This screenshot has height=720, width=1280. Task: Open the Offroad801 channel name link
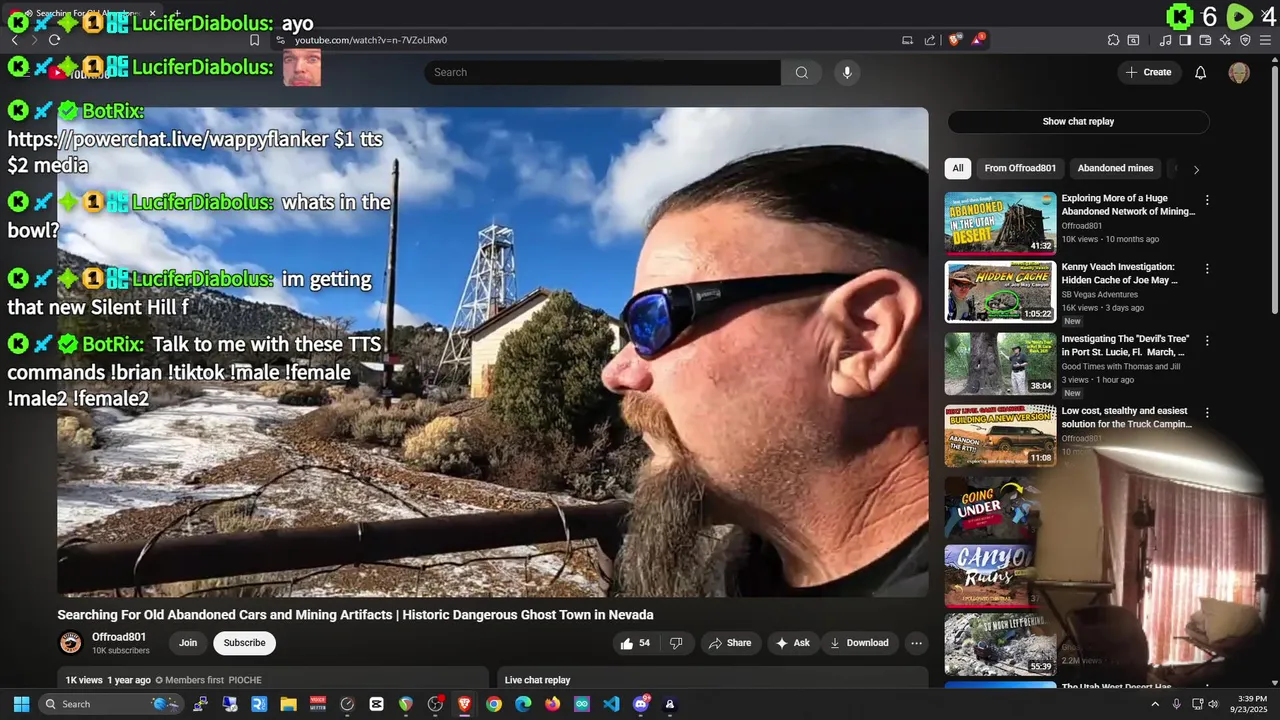(x=119, y=637)
